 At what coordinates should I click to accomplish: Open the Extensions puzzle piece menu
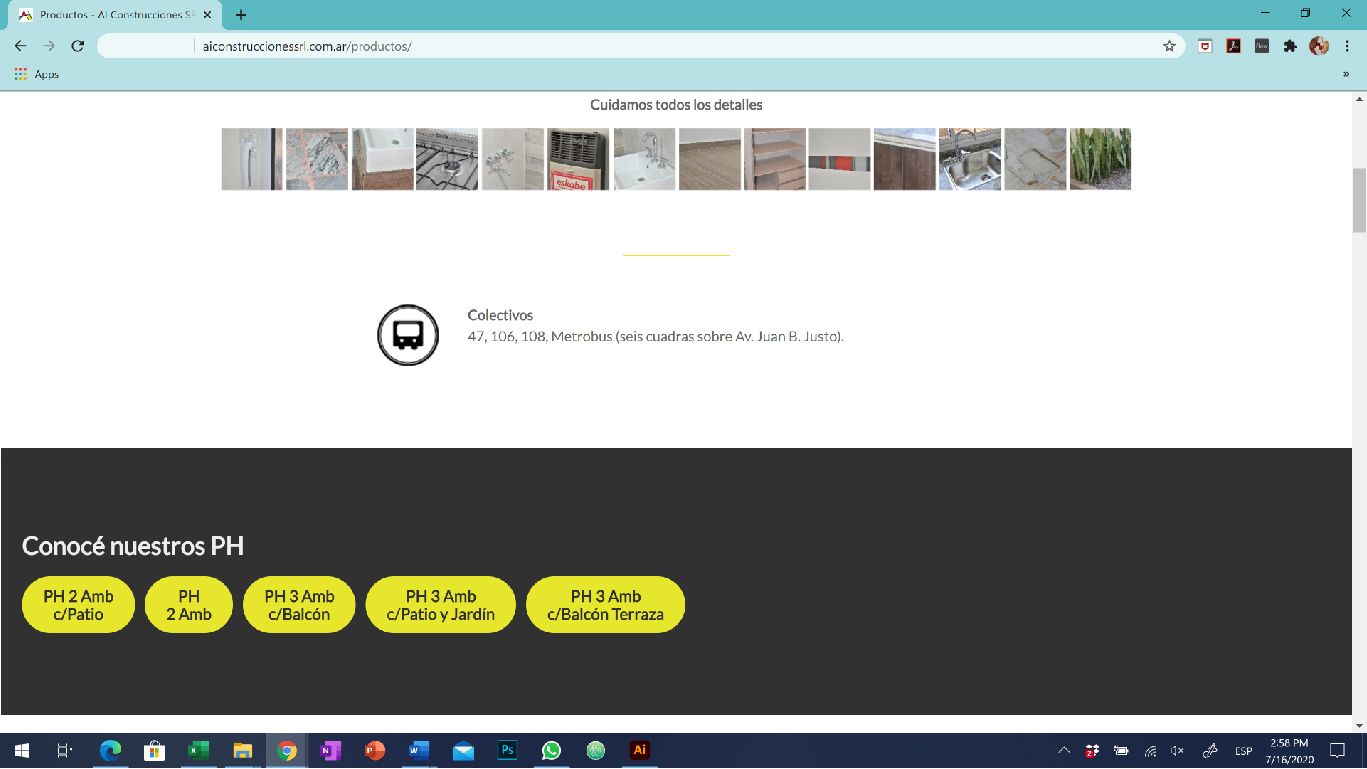1290,46
